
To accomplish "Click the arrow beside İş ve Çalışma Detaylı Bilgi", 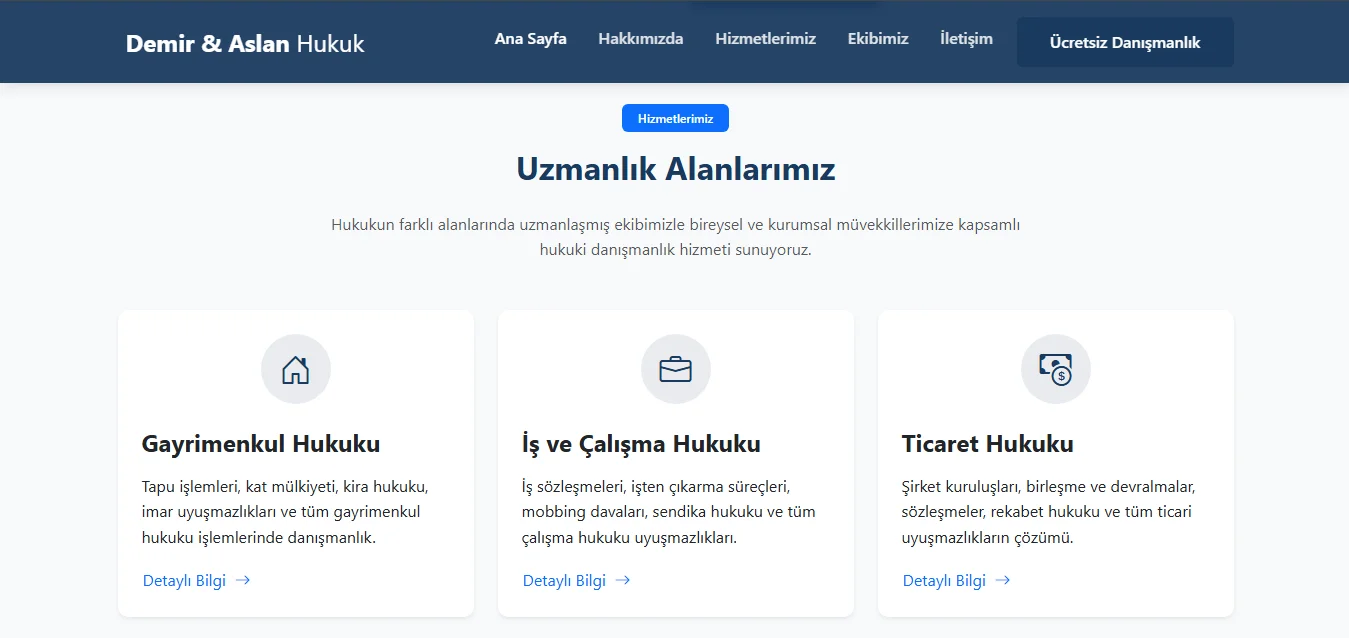I will (622, 580).
